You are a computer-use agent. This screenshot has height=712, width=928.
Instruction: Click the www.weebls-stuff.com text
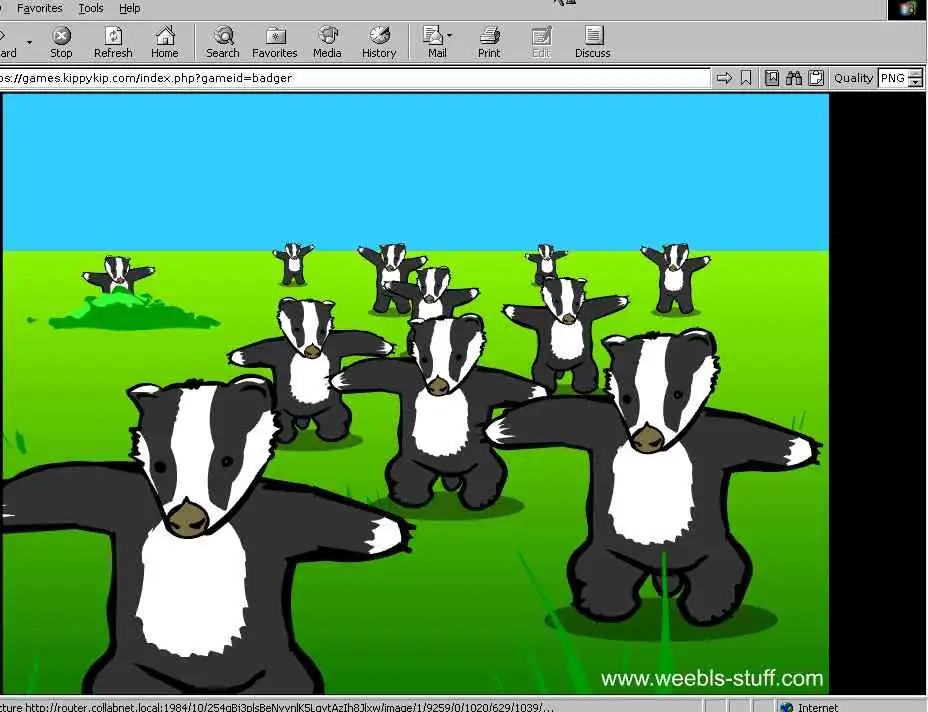tap(712, 678)
